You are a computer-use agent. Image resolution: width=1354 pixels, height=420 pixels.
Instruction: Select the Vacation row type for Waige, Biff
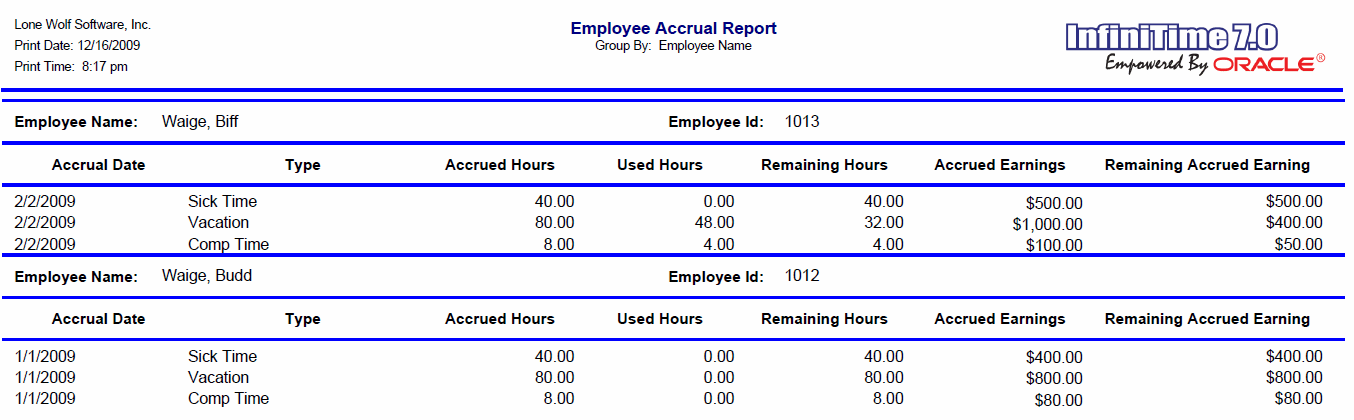pyautogui.click(x=218, y=223)
